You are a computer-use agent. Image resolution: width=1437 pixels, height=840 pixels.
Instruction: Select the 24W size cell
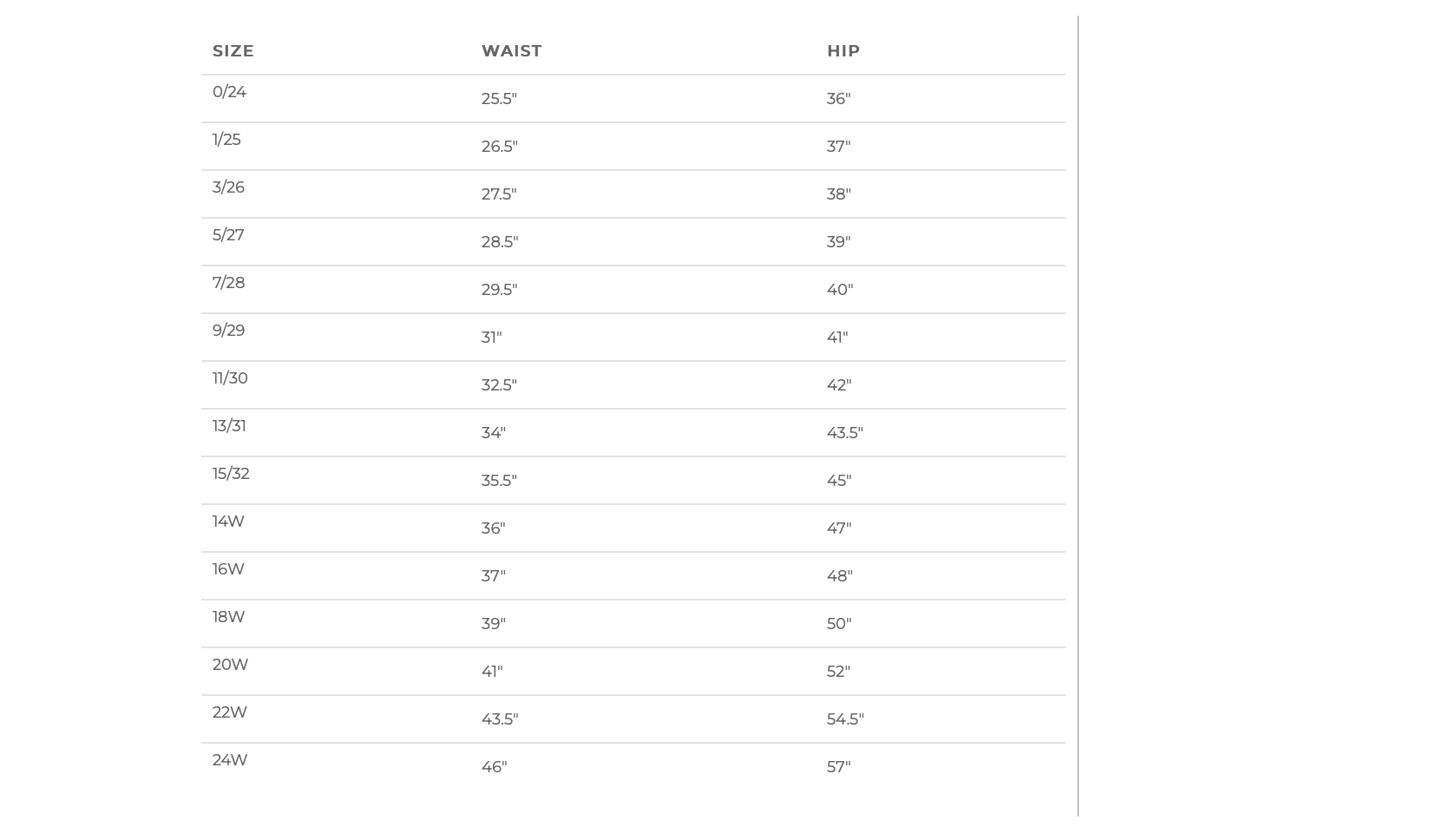coord(229,760)
